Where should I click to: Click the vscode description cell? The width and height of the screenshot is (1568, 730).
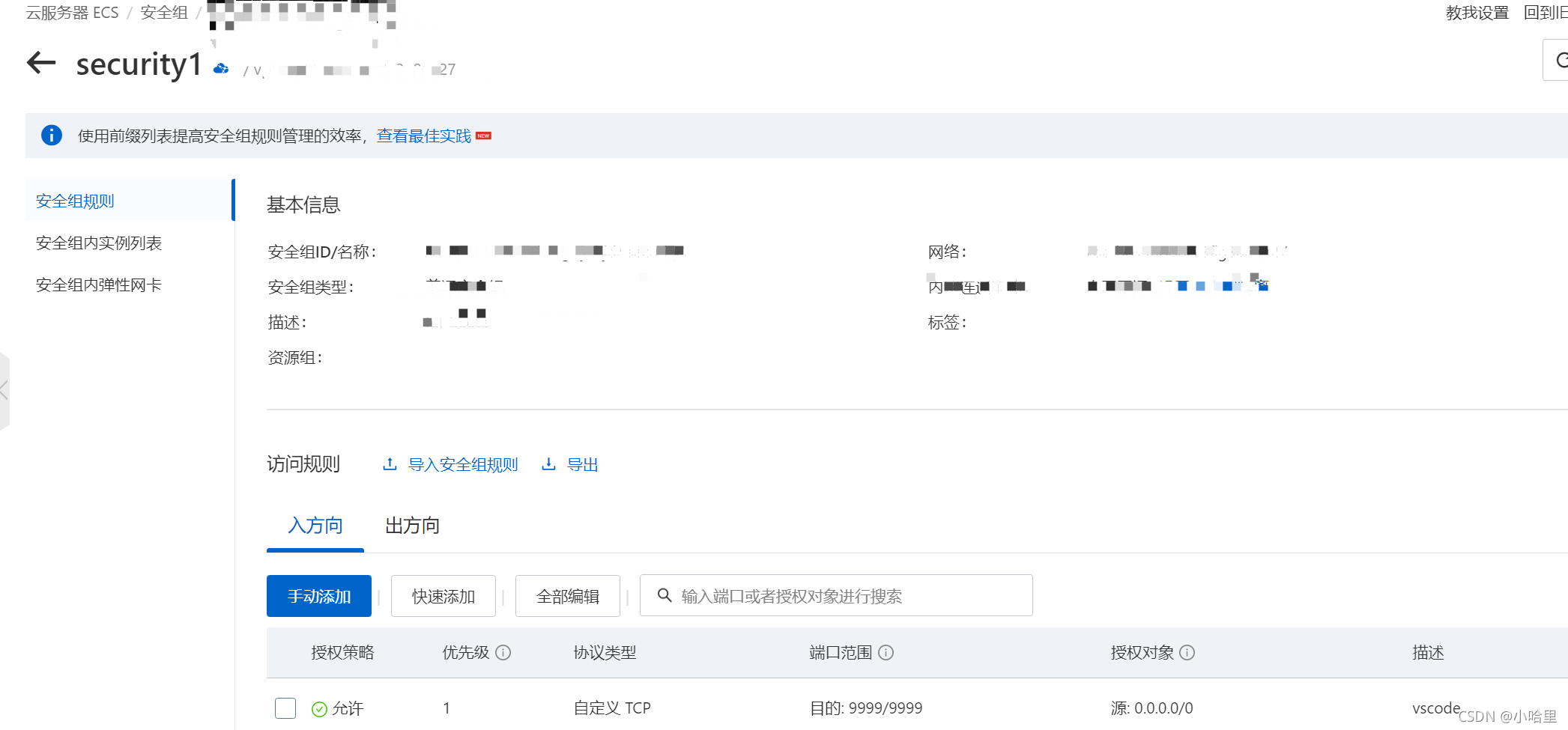pyautogui.click(x=1436, y=708)
